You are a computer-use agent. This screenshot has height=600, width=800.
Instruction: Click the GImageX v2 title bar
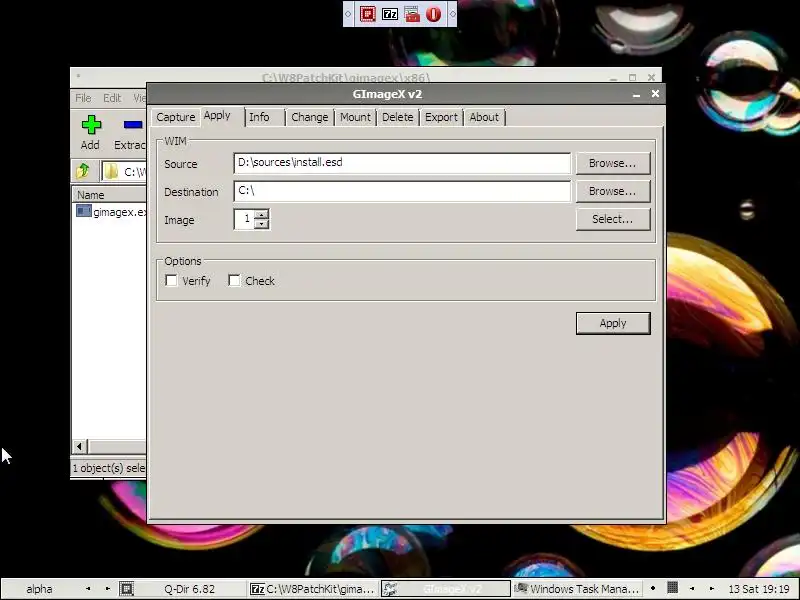tap(387, 94)
